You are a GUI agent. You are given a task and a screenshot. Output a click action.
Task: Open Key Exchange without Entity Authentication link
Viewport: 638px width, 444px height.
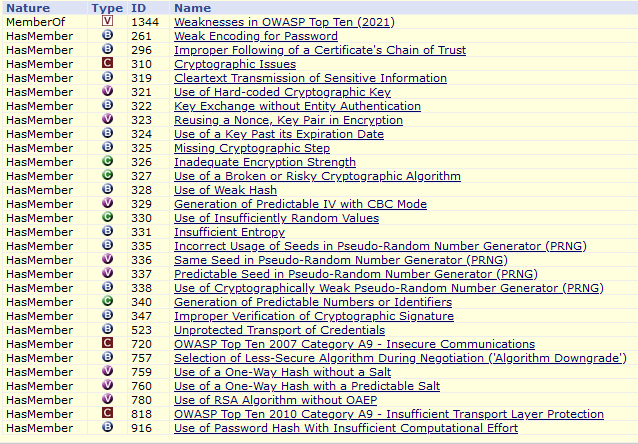297,106
